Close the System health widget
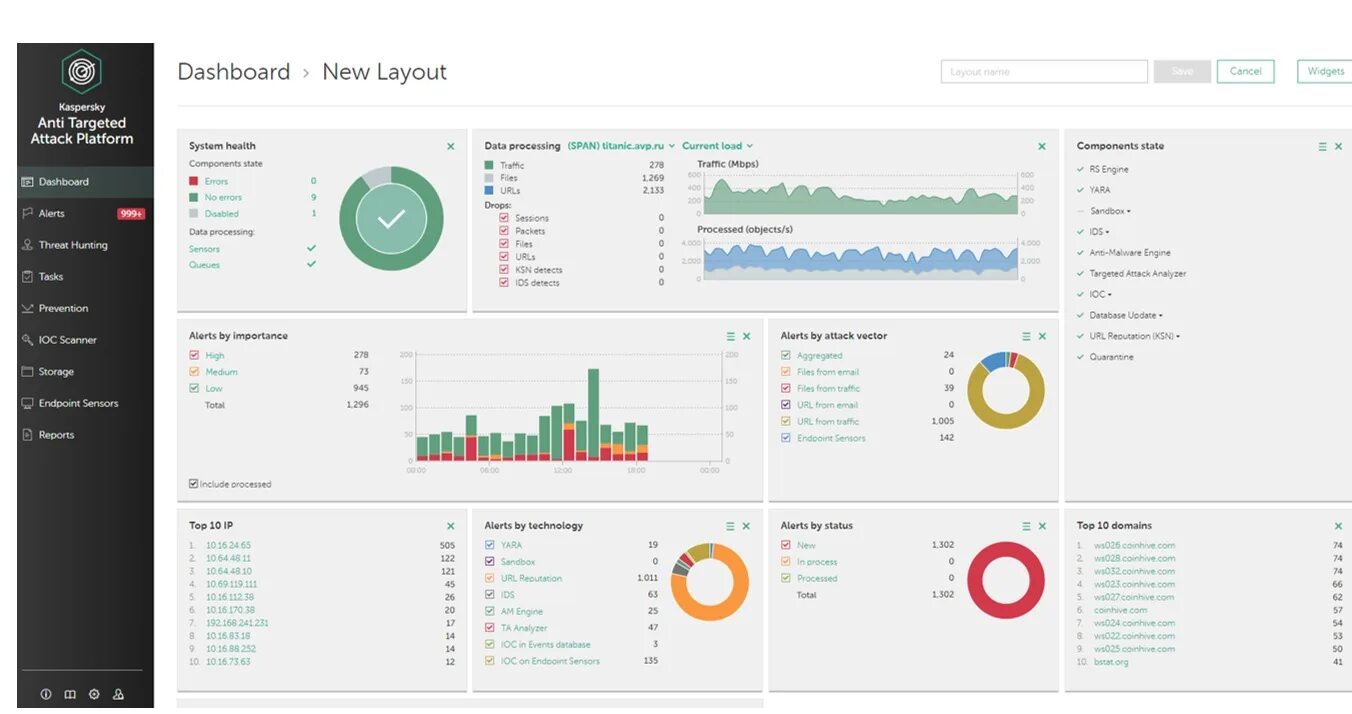This screenshot has height=714, width=1352. pos(450,146)
